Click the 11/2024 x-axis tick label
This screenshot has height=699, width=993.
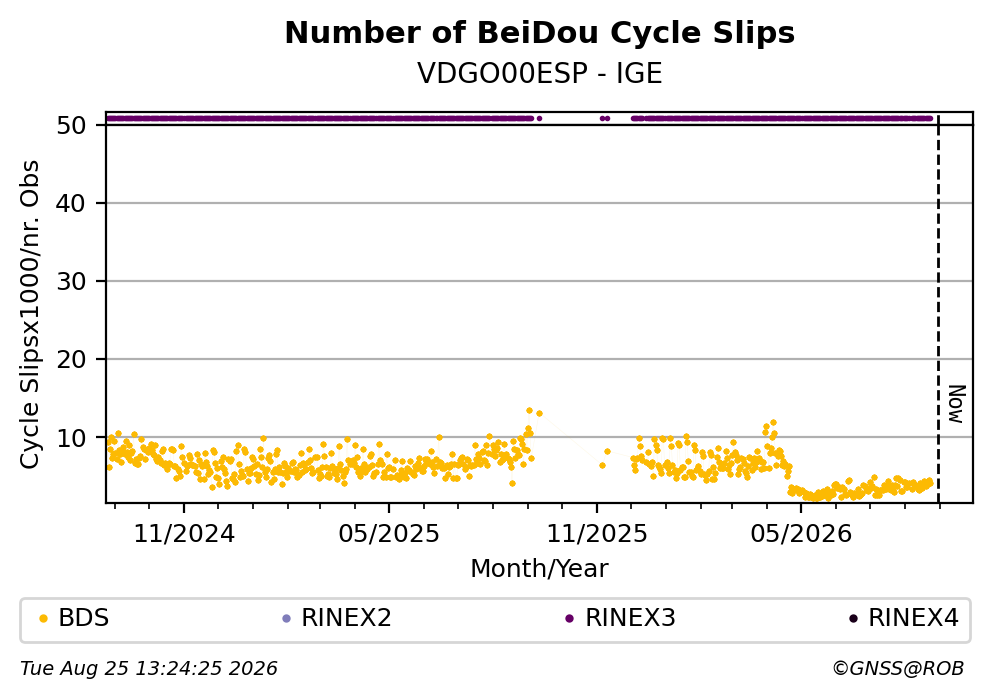tap(184, 534)
